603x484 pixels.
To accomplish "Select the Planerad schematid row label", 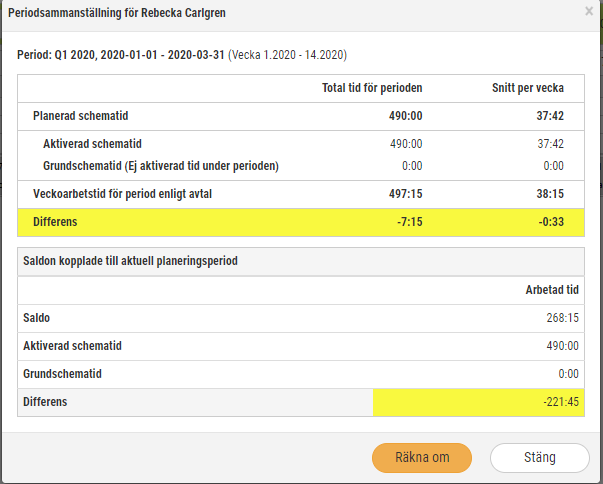I will [x=80, y=116].
